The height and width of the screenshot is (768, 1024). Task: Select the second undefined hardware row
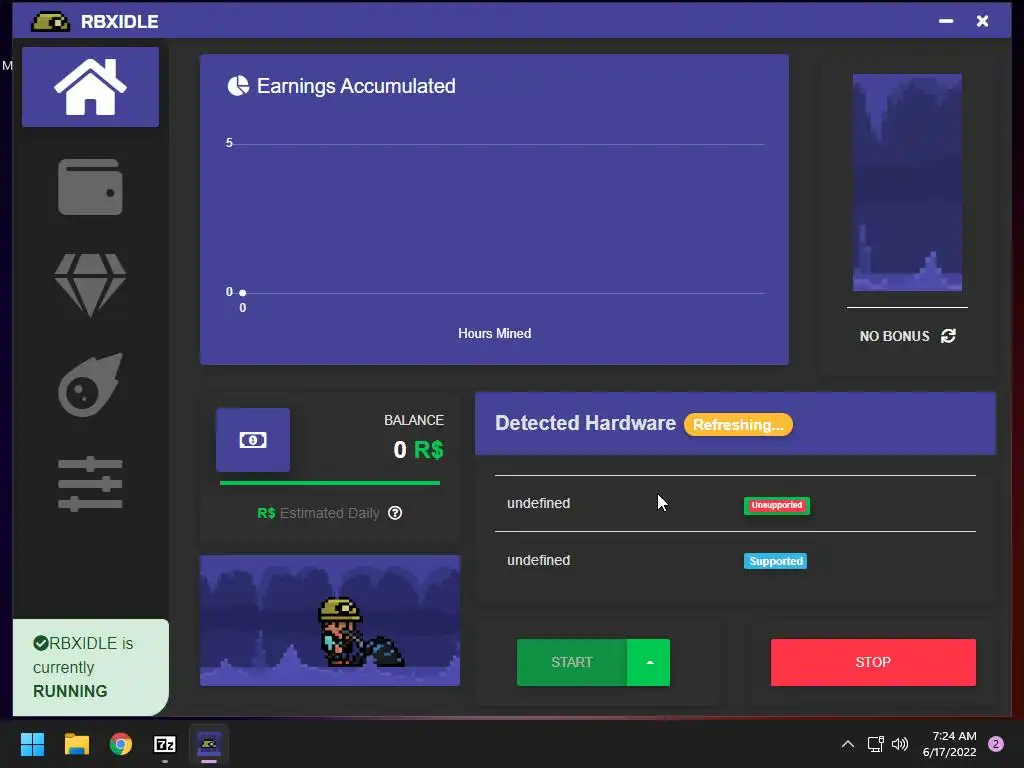tap(735, 560)
